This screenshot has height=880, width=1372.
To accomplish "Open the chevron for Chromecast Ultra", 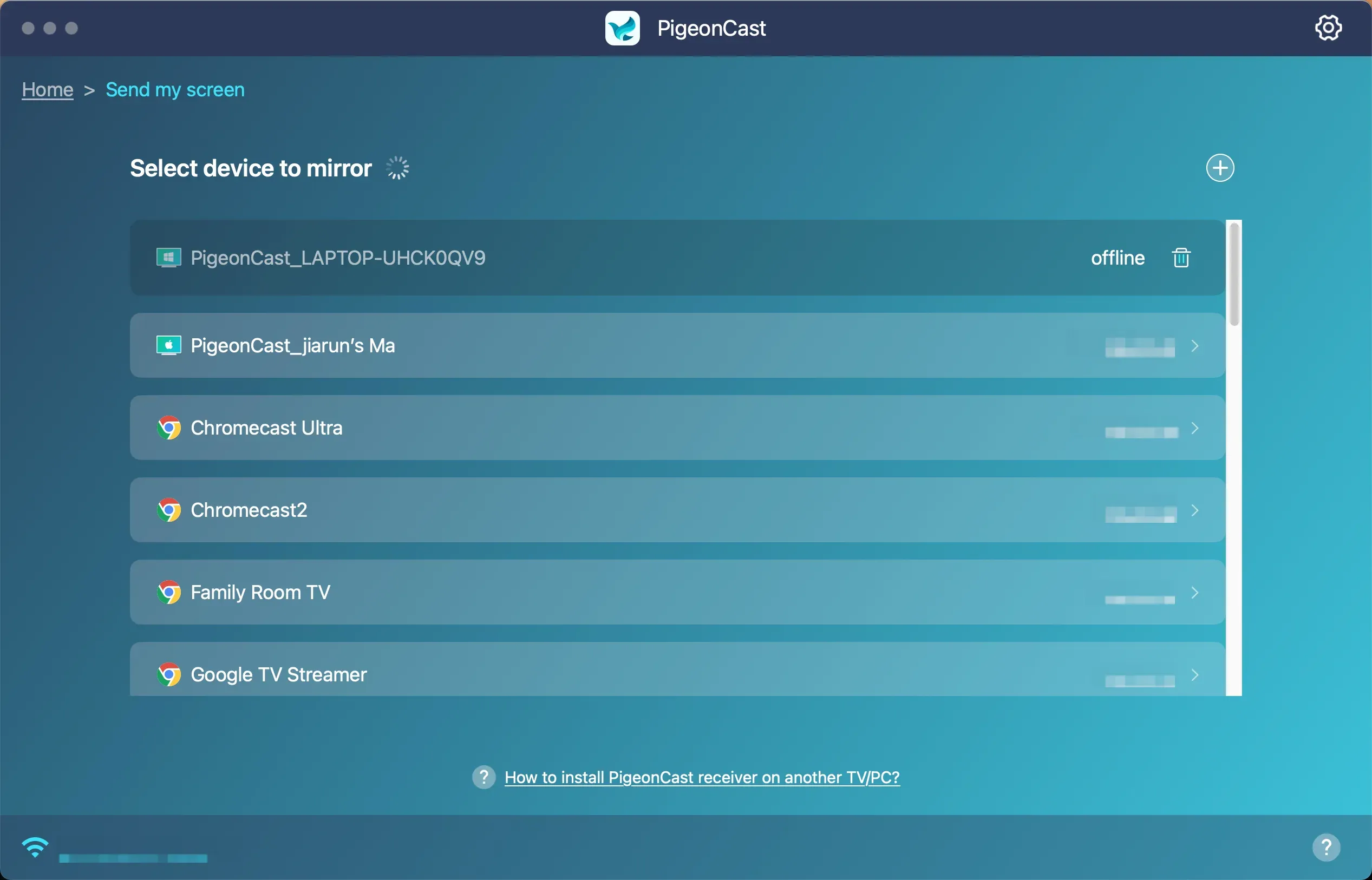I will click(1195, 428).
